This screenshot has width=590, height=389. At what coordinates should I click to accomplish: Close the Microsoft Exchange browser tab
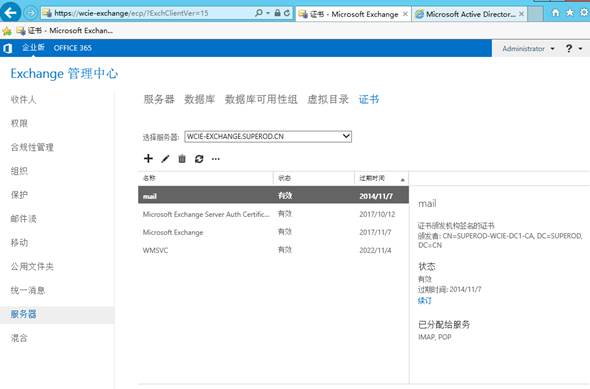405,14
